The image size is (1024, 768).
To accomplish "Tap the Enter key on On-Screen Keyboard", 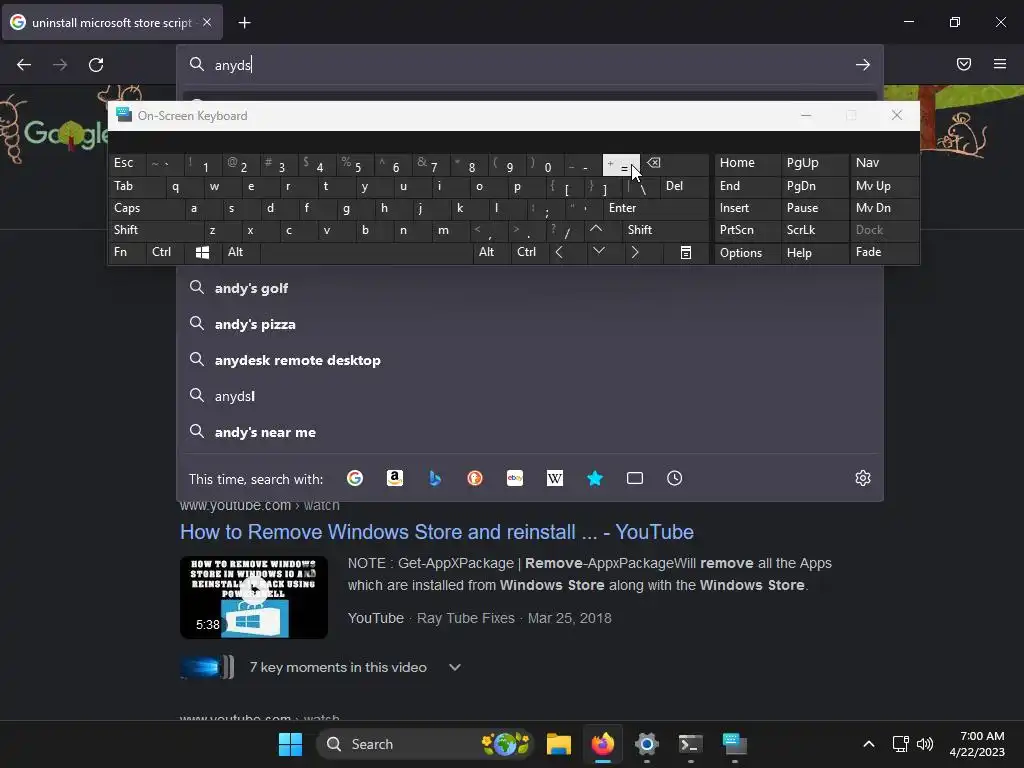I will 655,208.
